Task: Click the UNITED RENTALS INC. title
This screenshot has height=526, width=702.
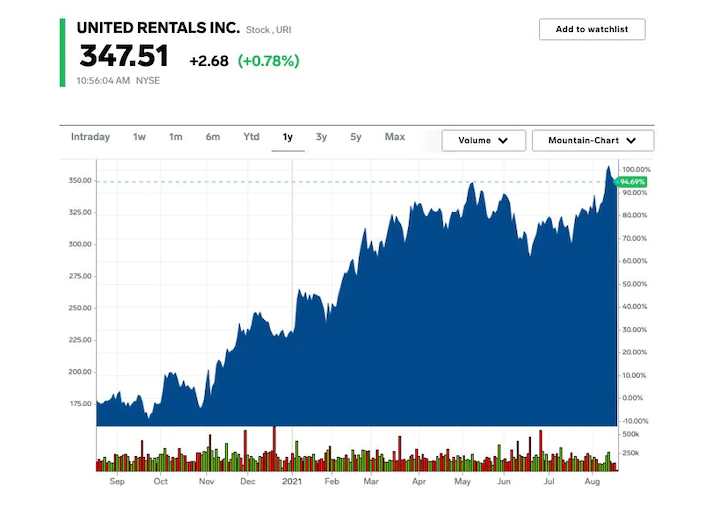Action: click(x=158, y=28)
